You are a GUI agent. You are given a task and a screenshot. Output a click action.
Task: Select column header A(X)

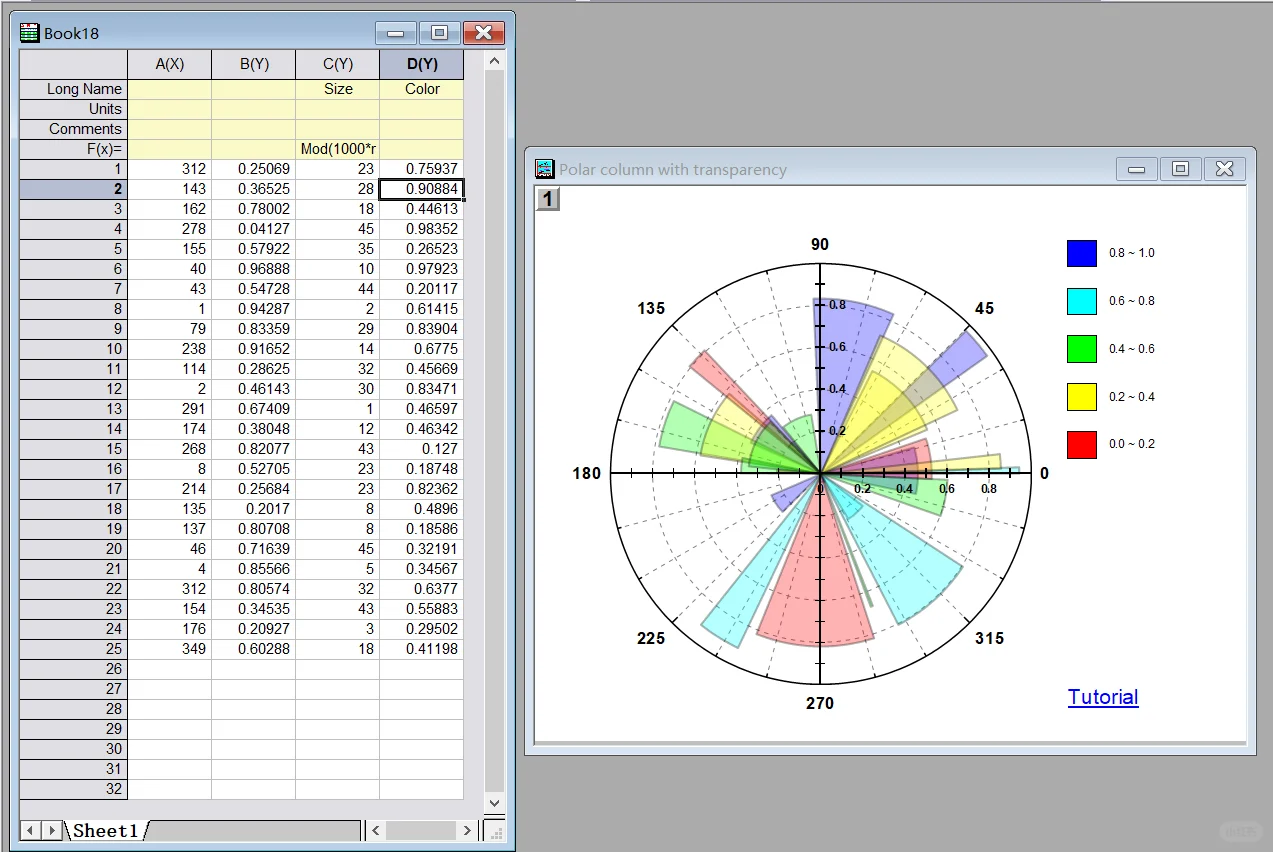coord(170,64)
